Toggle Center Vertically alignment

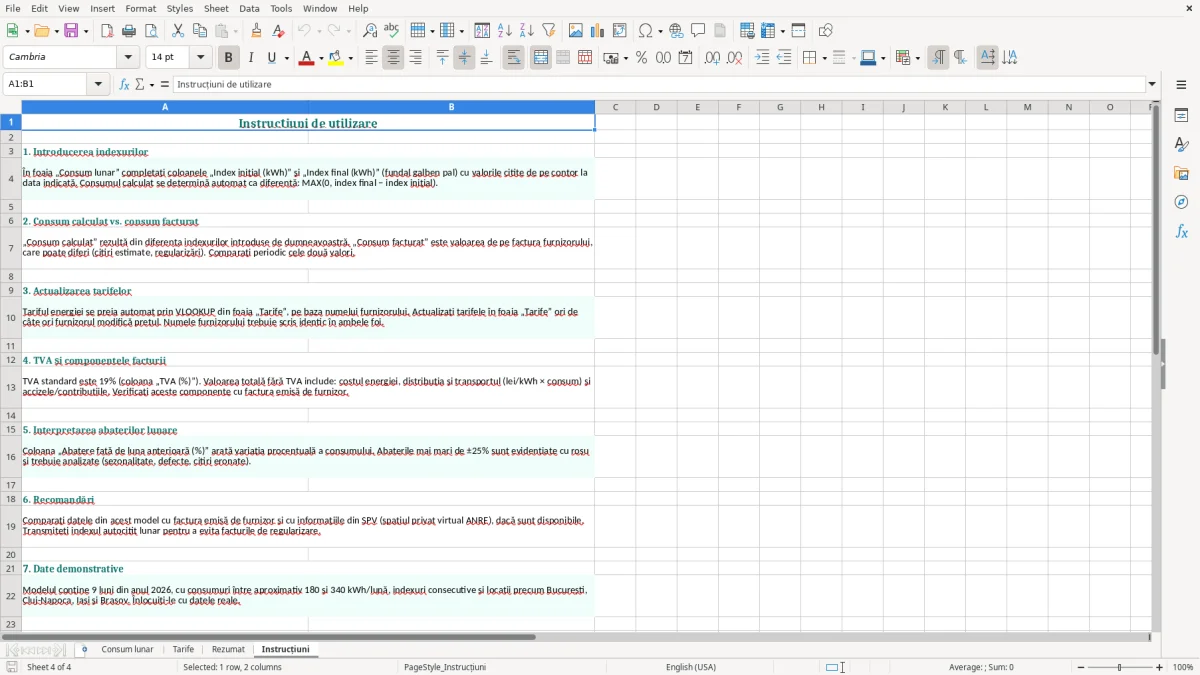click(464, 58)
